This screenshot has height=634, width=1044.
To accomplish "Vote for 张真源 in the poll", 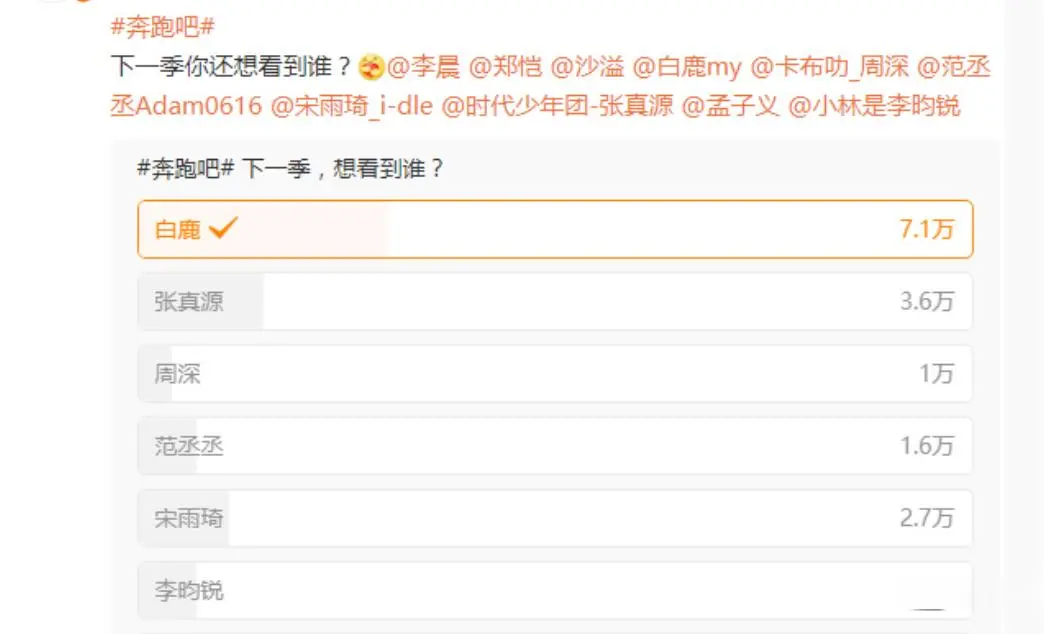I will [555, 301].
